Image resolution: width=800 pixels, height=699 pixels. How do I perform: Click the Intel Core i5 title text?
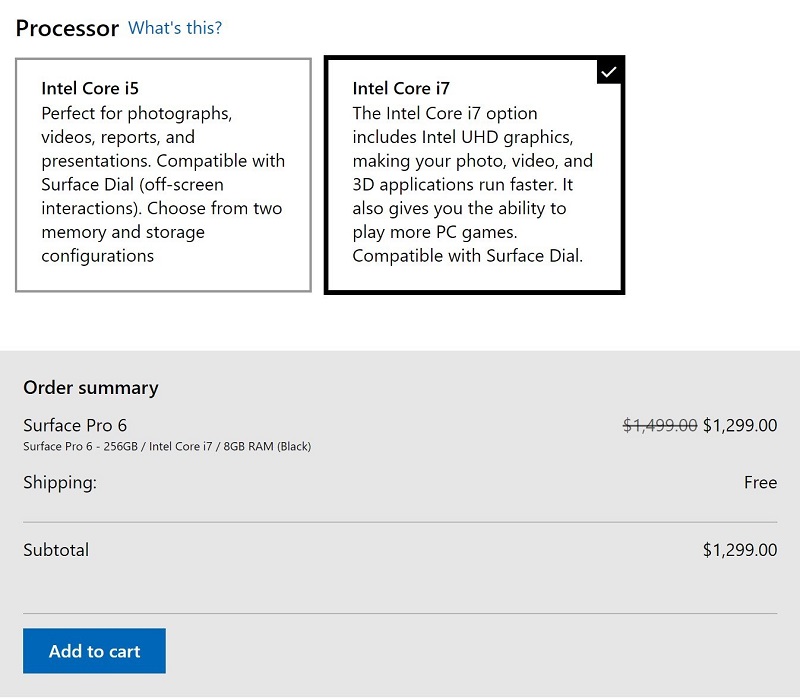[90, 89]
